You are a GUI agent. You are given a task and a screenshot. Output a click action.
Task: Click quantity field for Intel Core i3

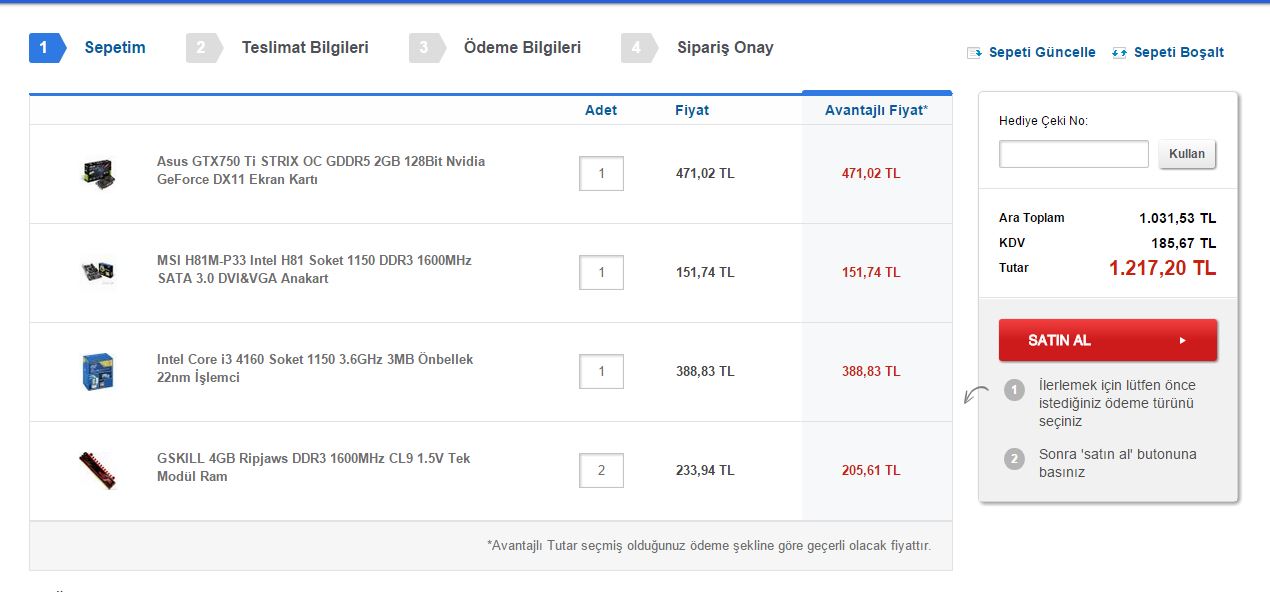(x=601, y=371)
